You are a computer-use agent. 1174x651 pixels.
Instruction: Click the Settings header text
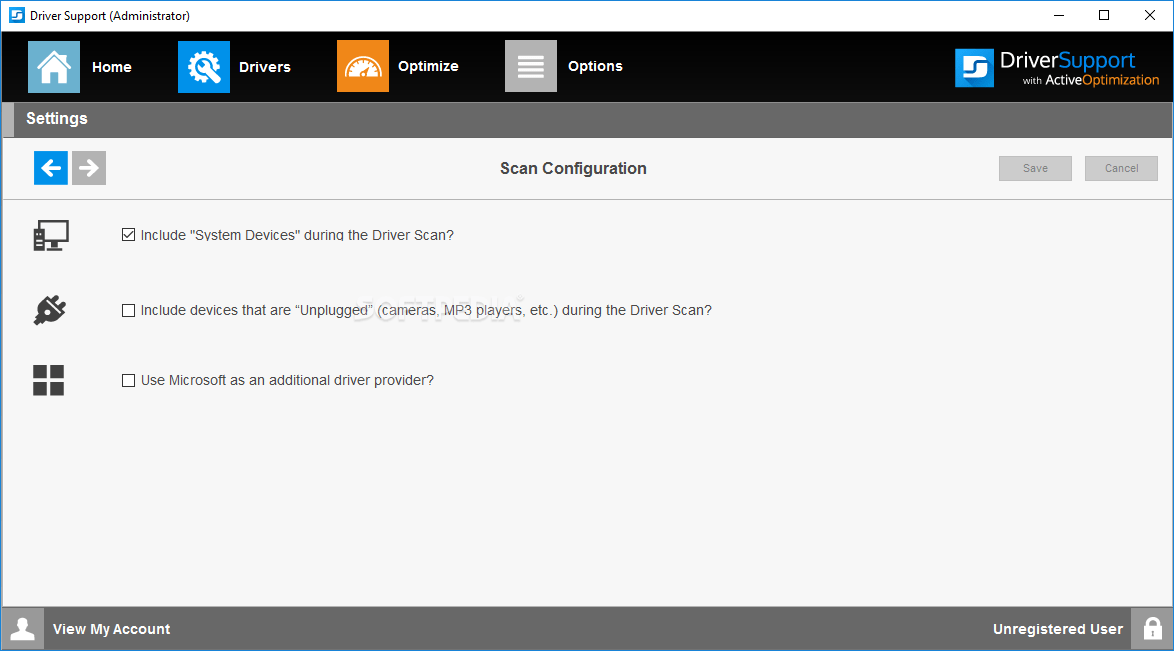[57, 118]
